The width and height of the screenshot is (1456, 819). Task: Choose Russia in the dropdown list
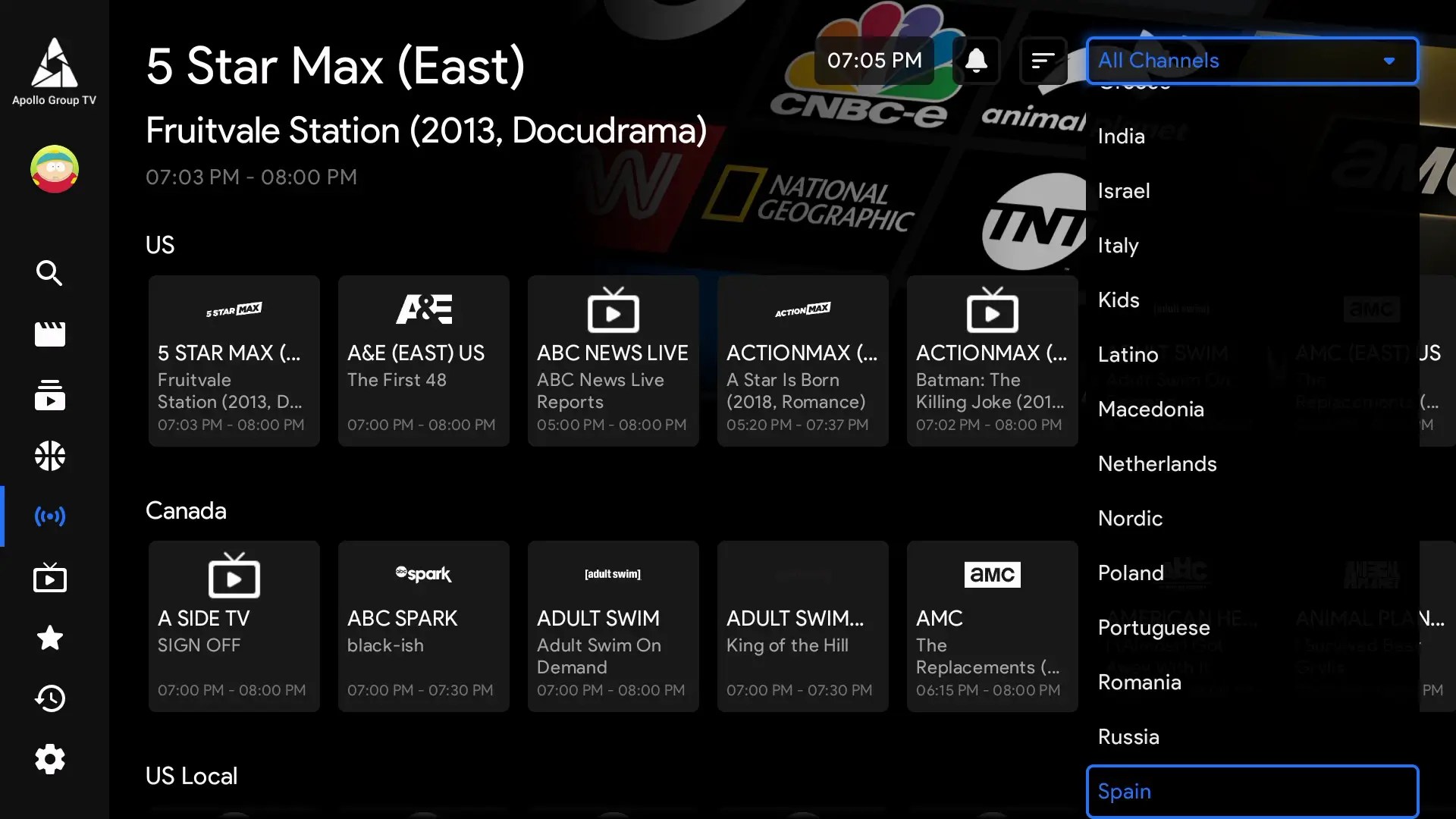1252,737
